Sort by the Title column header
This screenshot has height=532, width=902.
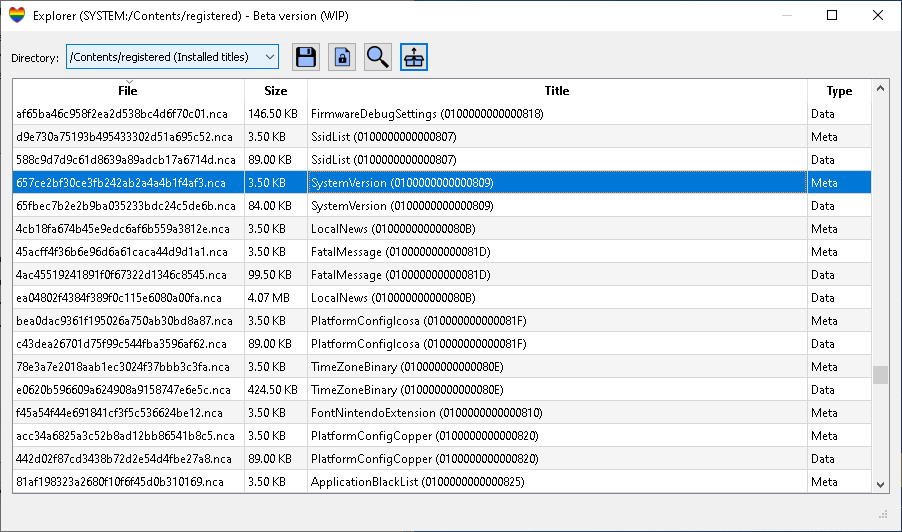point(557,90)
